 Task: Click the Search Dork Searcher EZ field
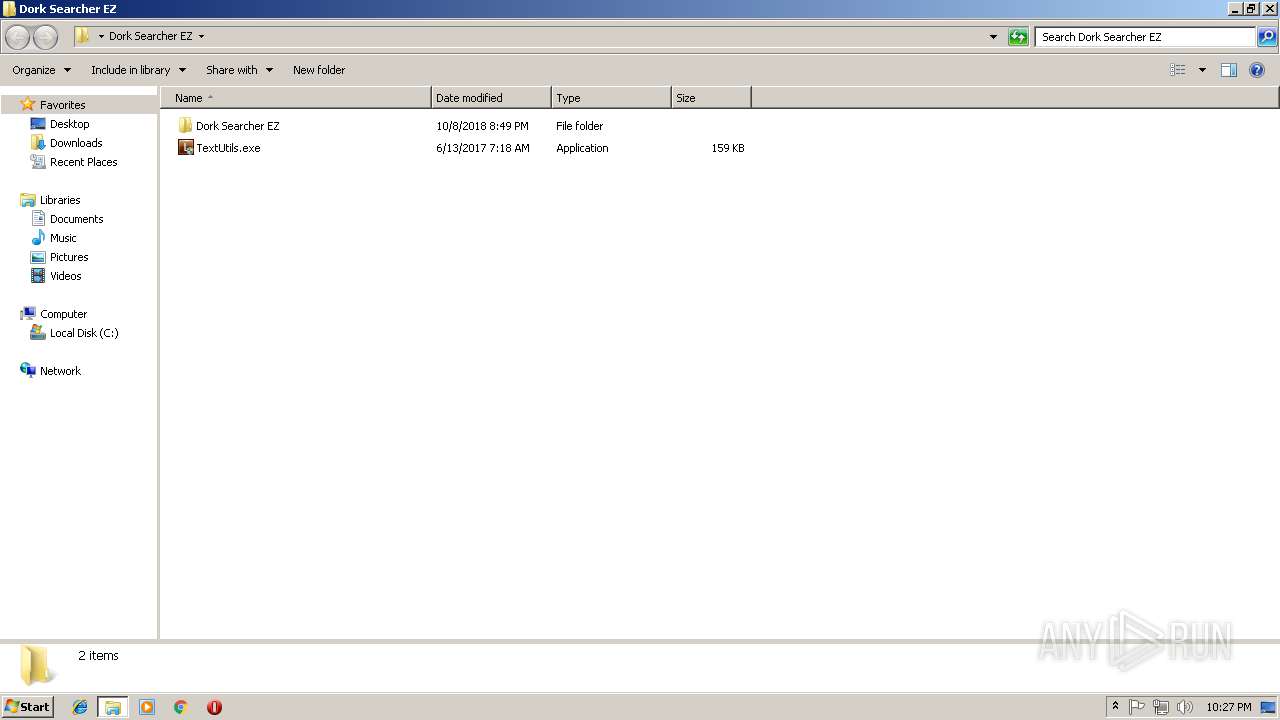pyautogui.click(x=1145, y=37)
